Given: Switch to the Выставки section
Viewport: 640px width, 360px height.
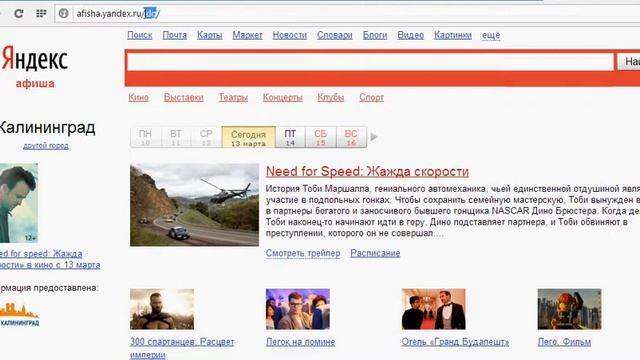Looking at the screenshot, I should 183,98.
